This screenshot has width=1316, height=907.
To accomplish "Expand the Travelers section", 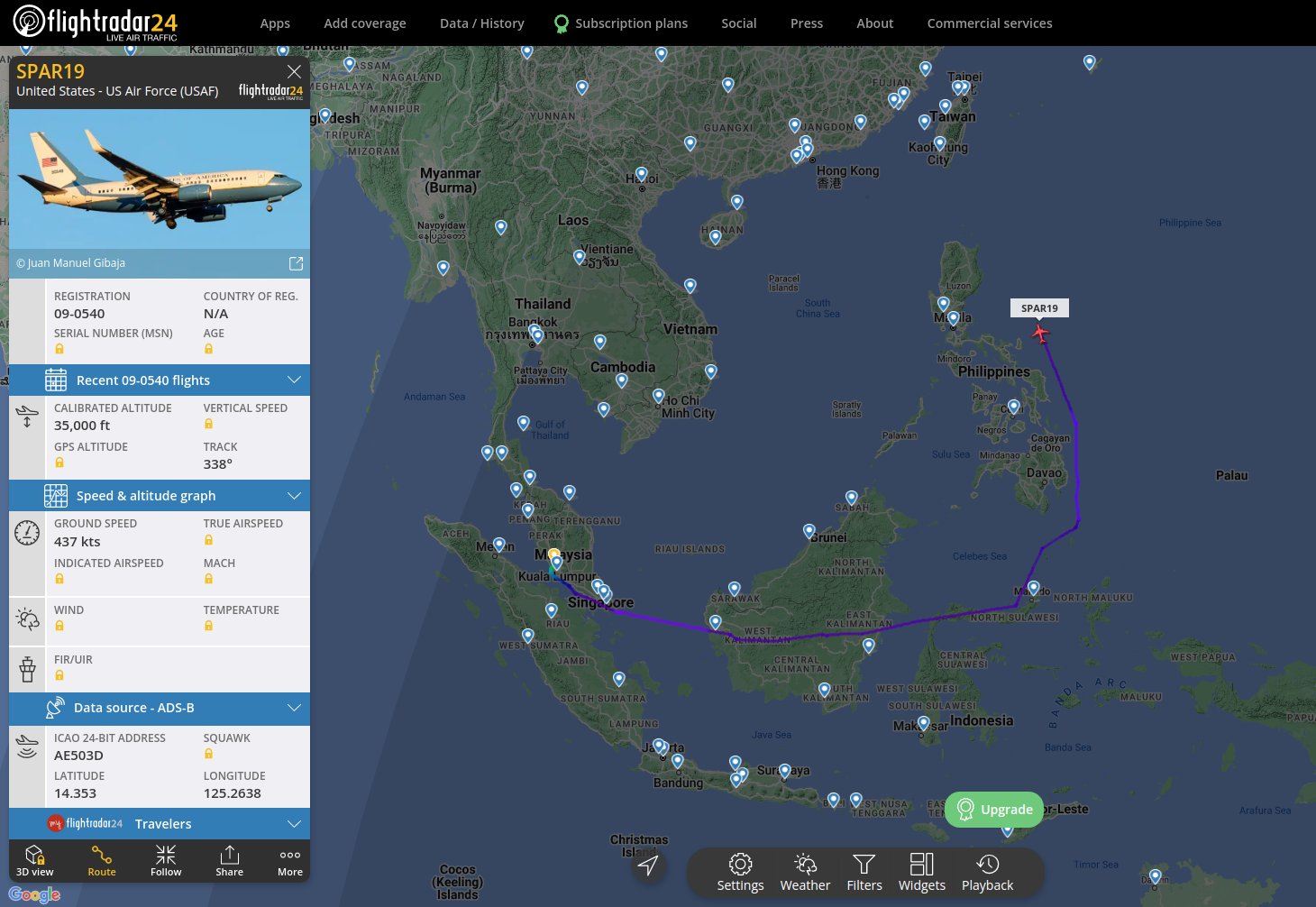I will click(160, 824).
